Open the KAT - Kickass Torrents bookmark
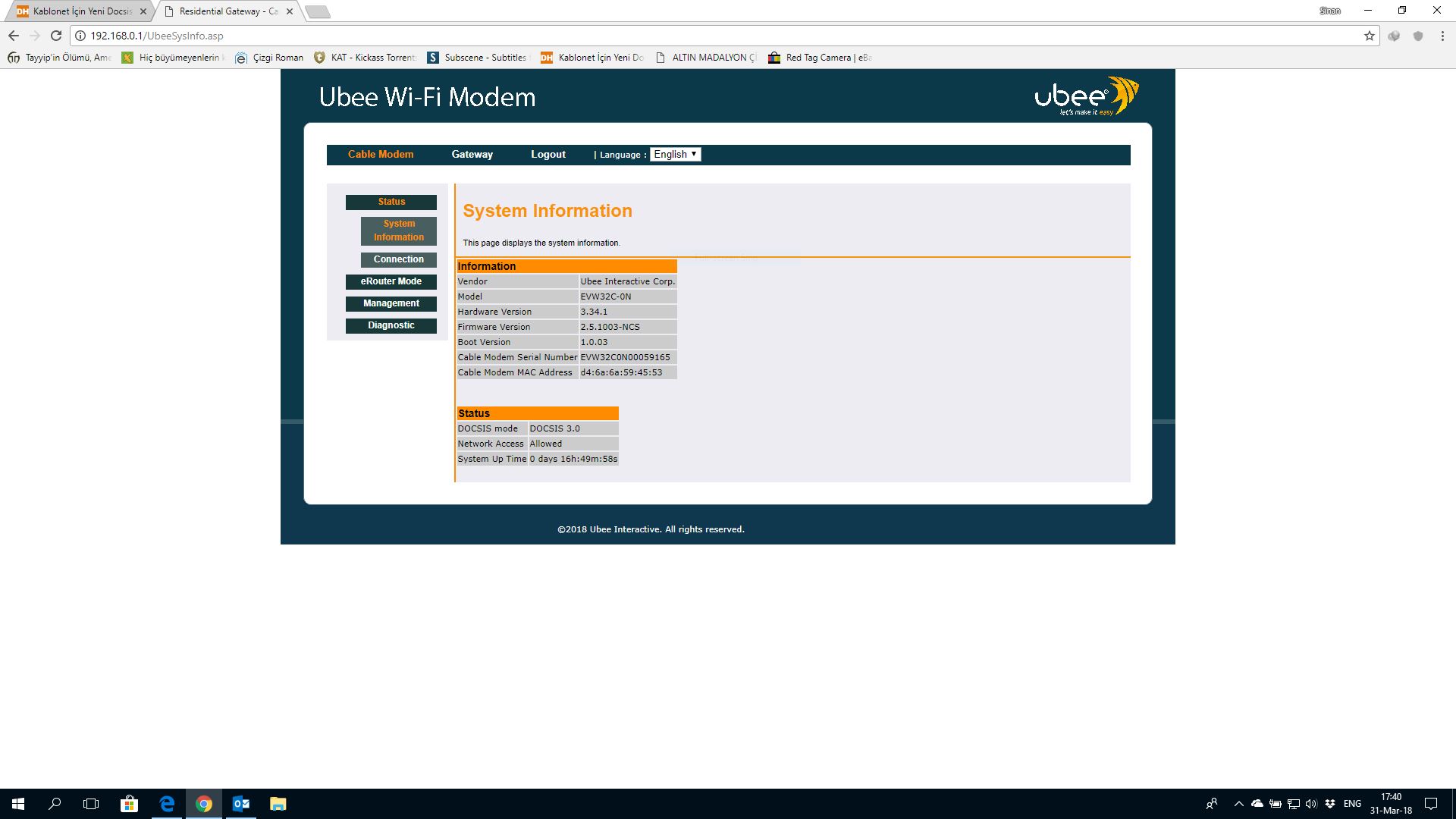 point(365,58)
